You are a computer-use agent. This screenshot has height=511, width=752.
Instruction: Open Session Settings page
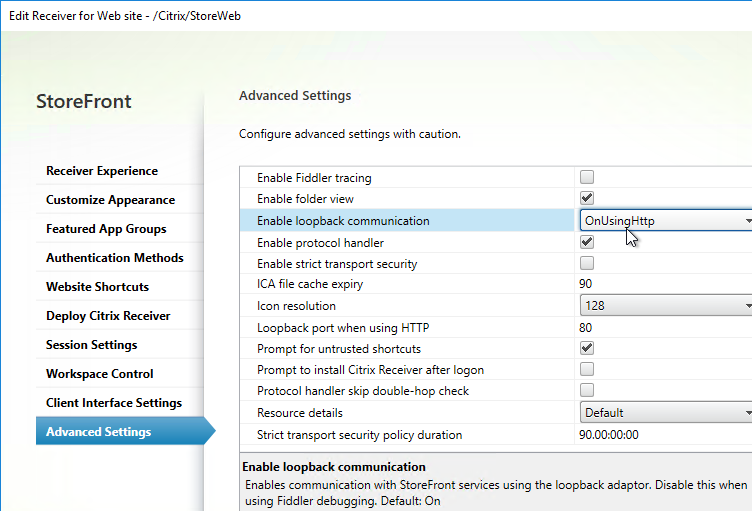[92, 345]
